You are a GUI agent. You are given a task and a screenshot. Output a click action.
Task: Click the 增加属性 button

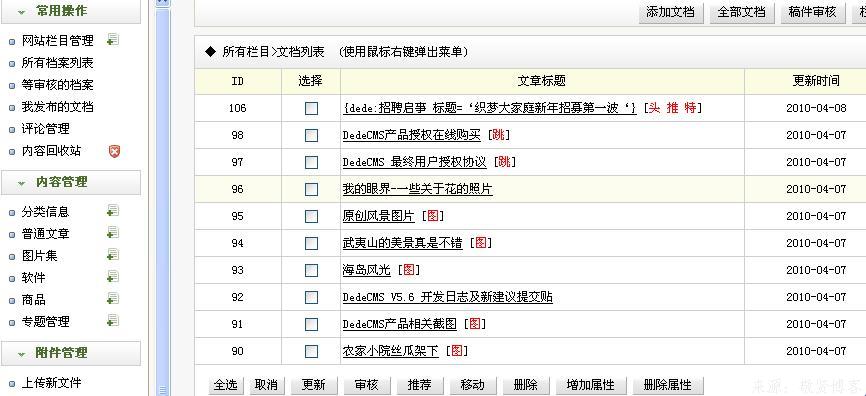point(590,385)
